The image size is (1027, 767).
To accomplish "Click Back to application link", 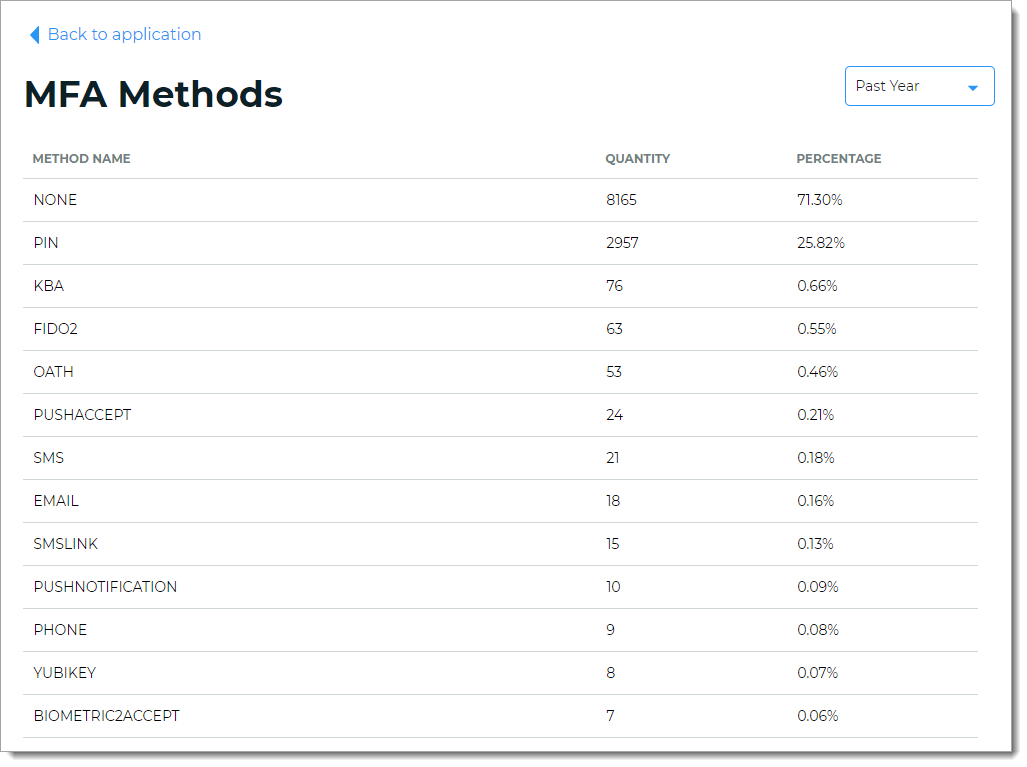I will click(x=124, y=34).
